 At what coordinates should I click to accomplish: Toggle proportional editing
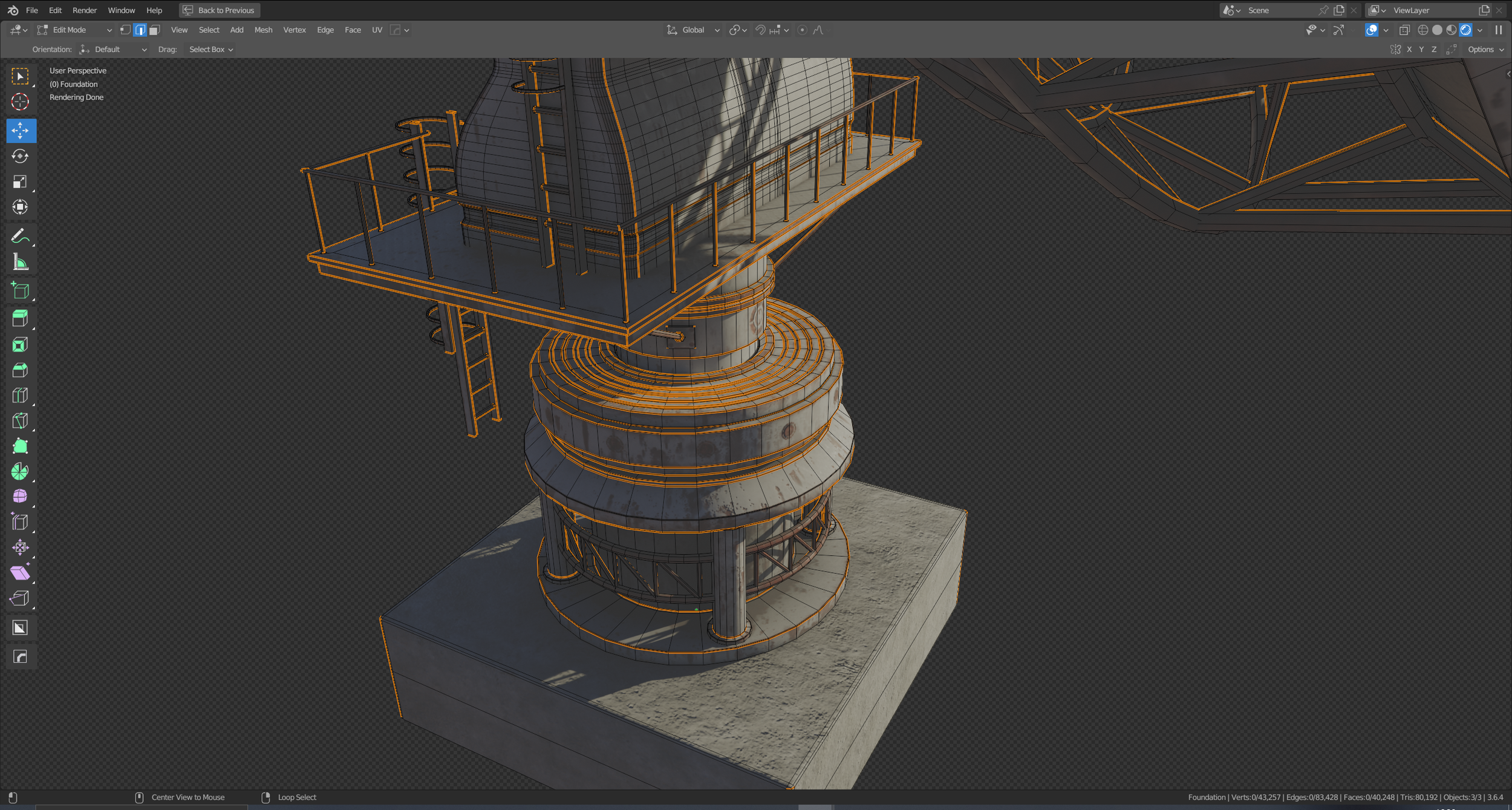tap(802, 30)
